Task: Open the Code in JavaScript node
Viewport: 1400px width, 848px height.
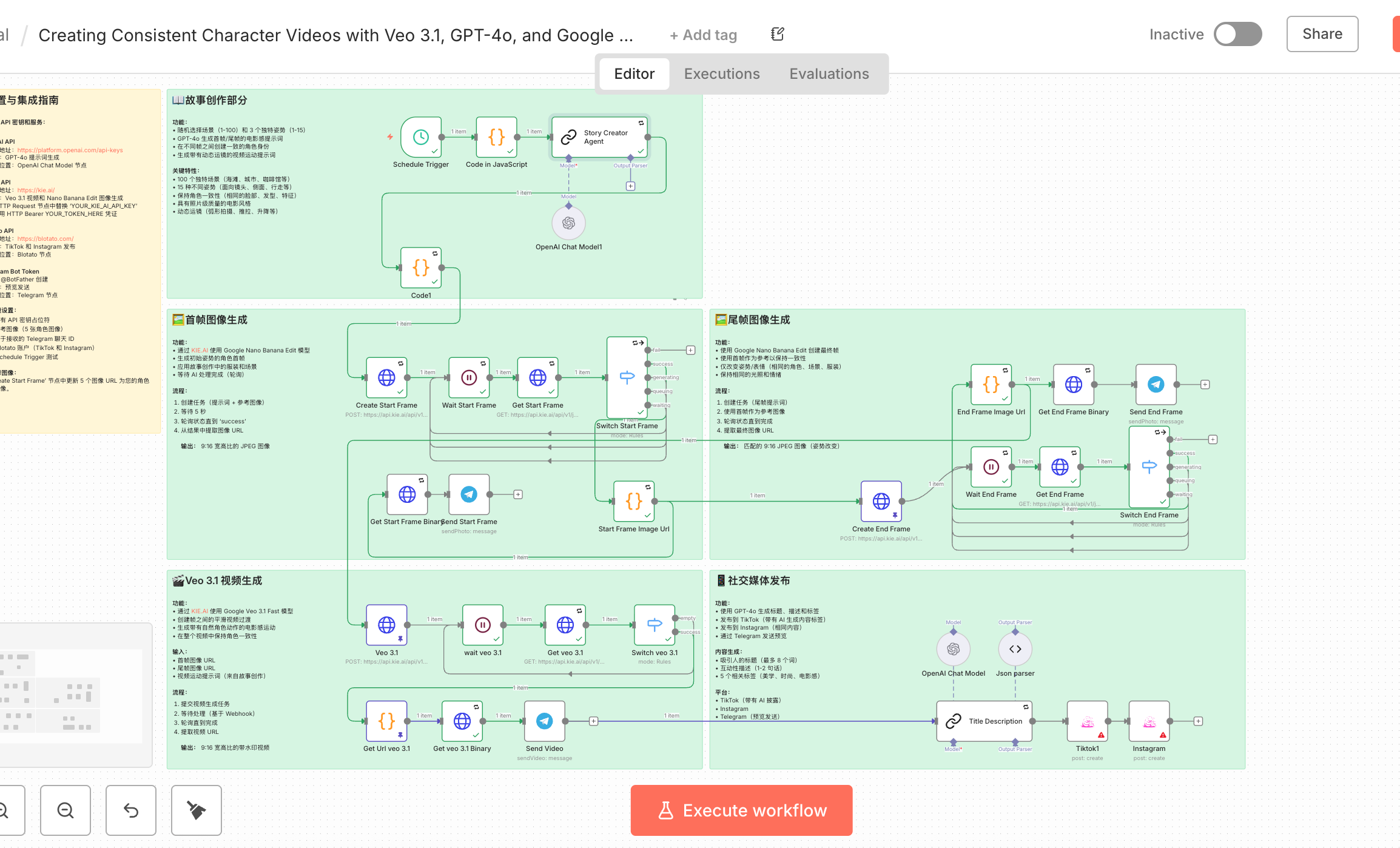Action: (x=496, y=138)
